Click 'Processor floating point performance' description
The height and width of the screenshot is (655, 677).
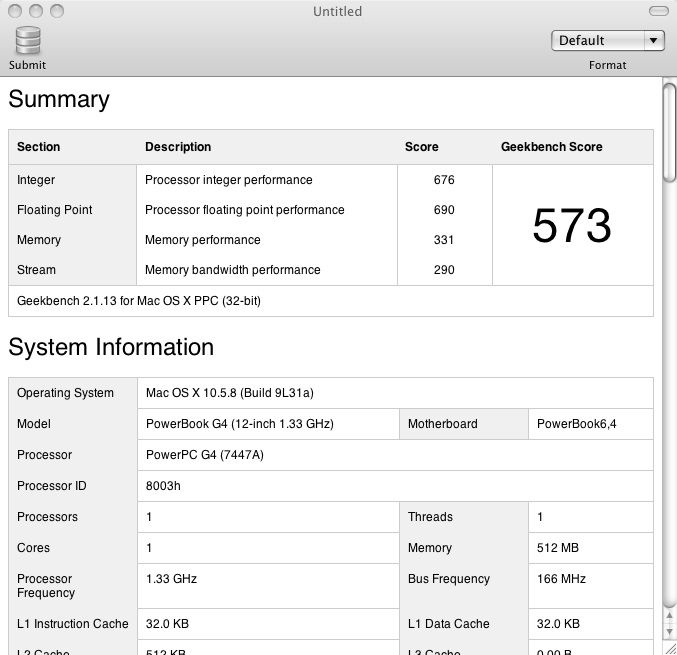pos(244,210)
